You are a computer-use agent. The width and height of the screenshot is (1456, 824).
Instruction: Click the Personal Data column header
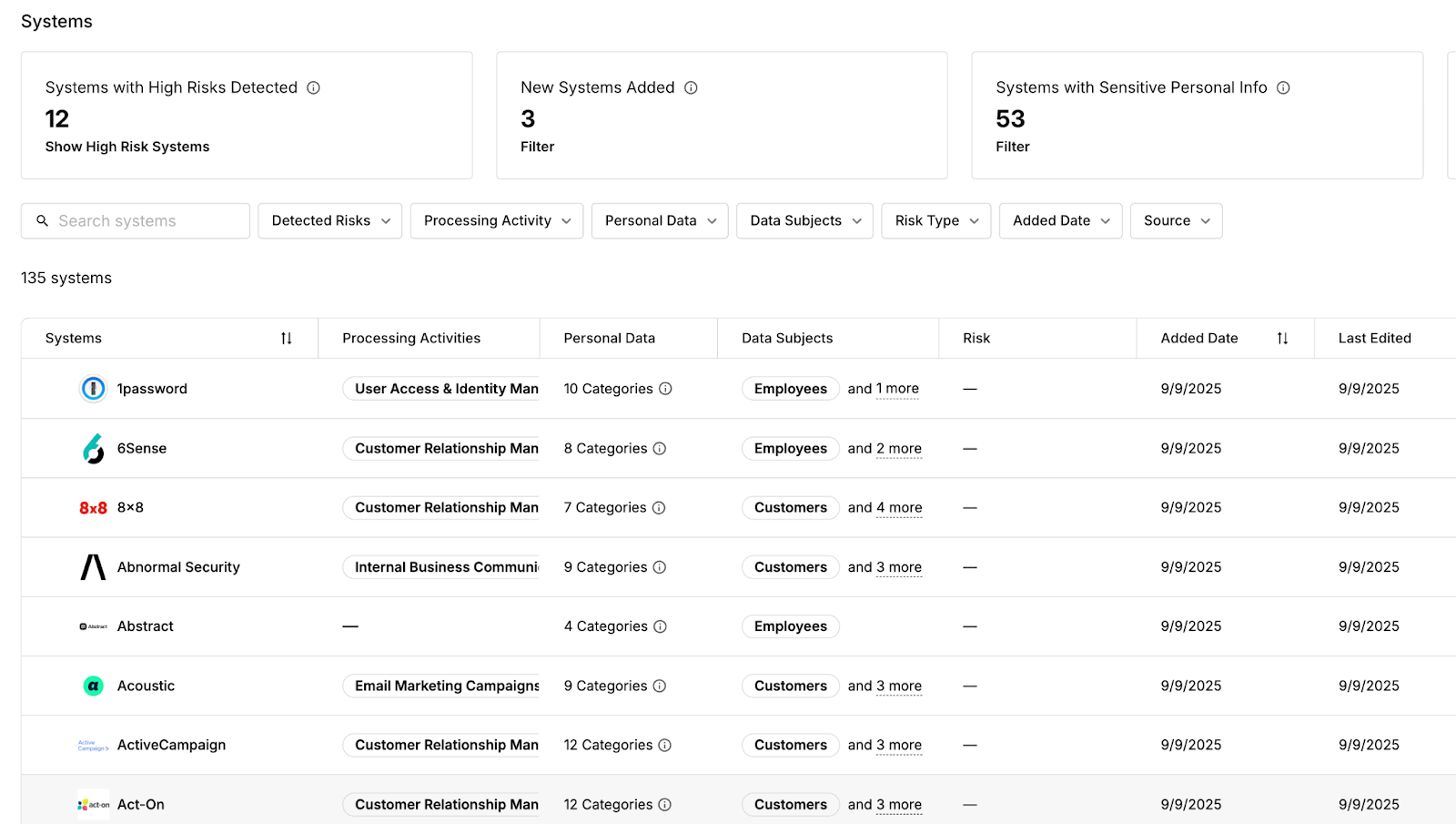coord(610,338)
